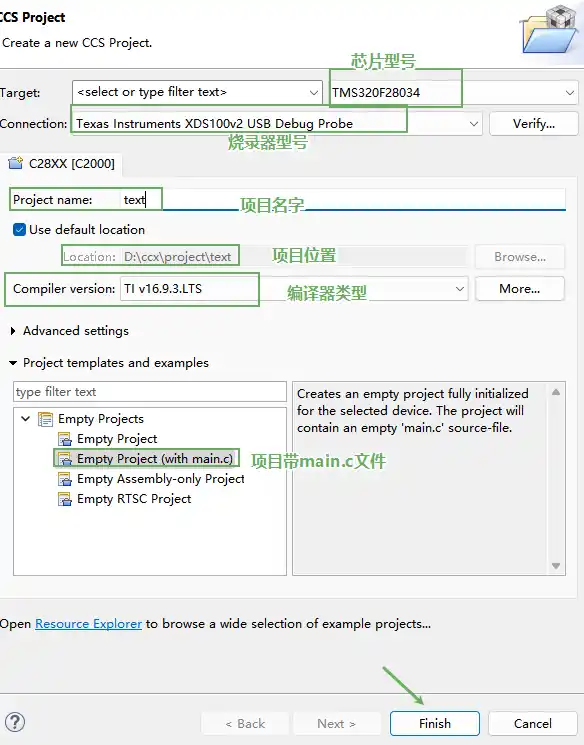Click the Finish button
Viewport: 584px width, 745px height.
[x=435, y=723]
